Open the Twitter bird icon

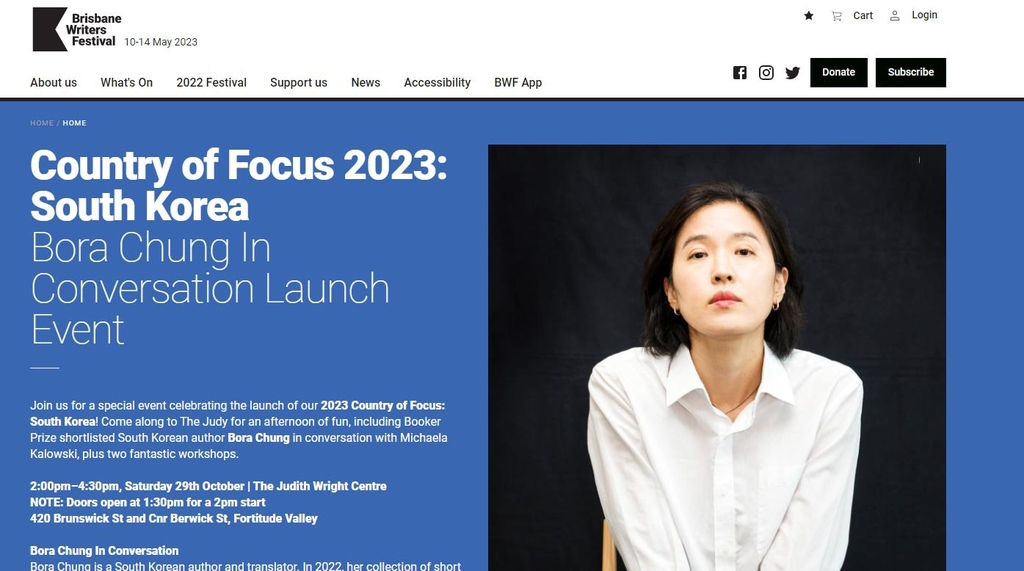click(793, 73)
